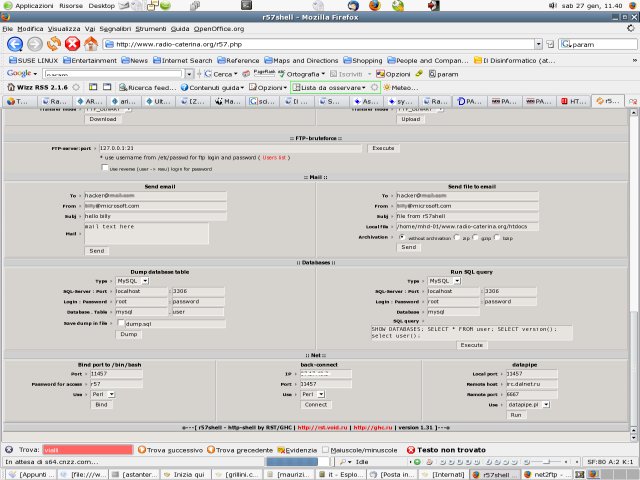This screenshot has width=640, height=480.
Task: Click the Reload page icon
Action: pos(54,44)
